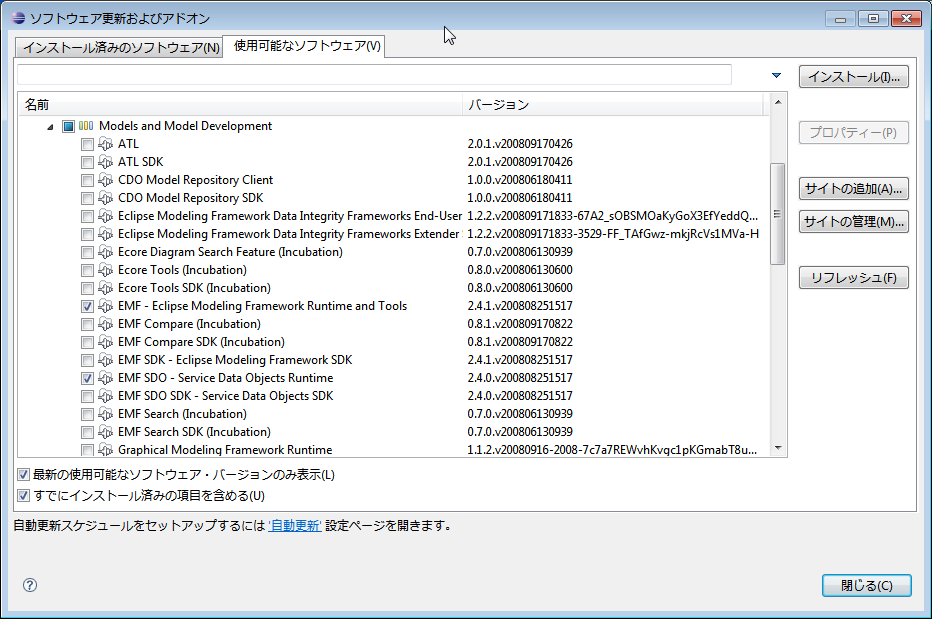Image resolution: width=932 pixels, height=619 pixels.
Task: Click the vertical scrollbar thumb in the list
Action: 777,213
